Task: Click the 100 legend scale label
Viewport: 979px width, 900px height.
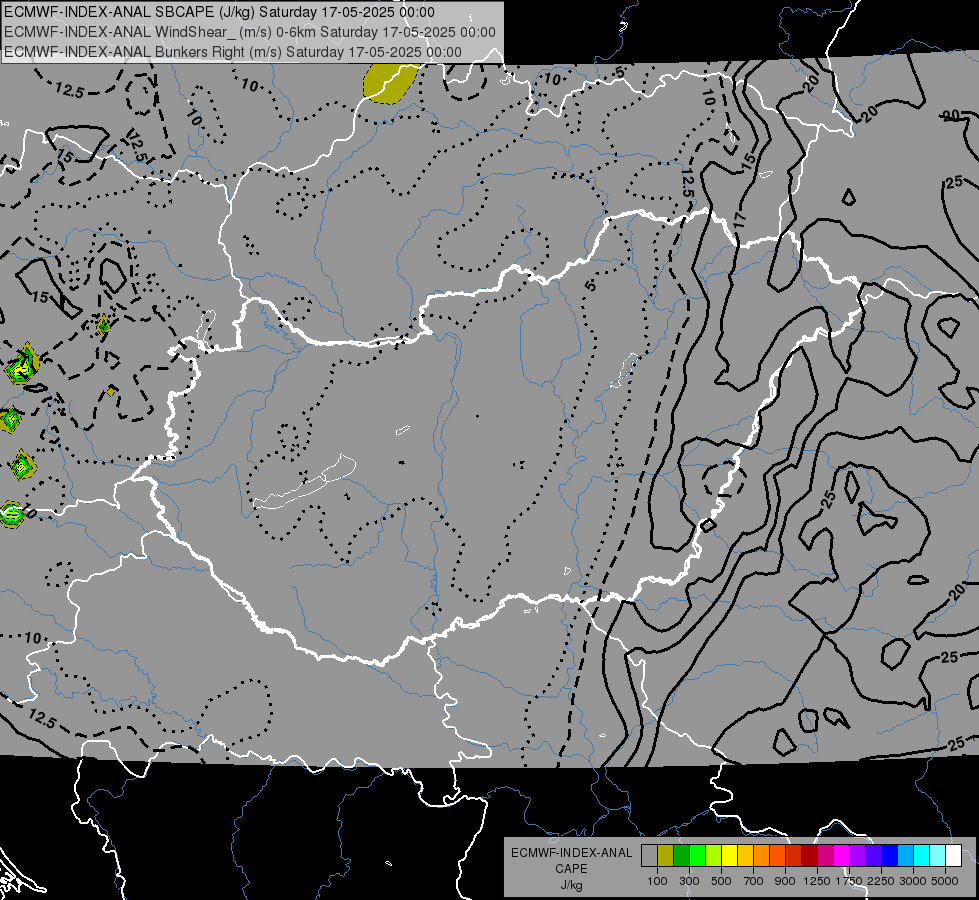Action: [657, 881]
